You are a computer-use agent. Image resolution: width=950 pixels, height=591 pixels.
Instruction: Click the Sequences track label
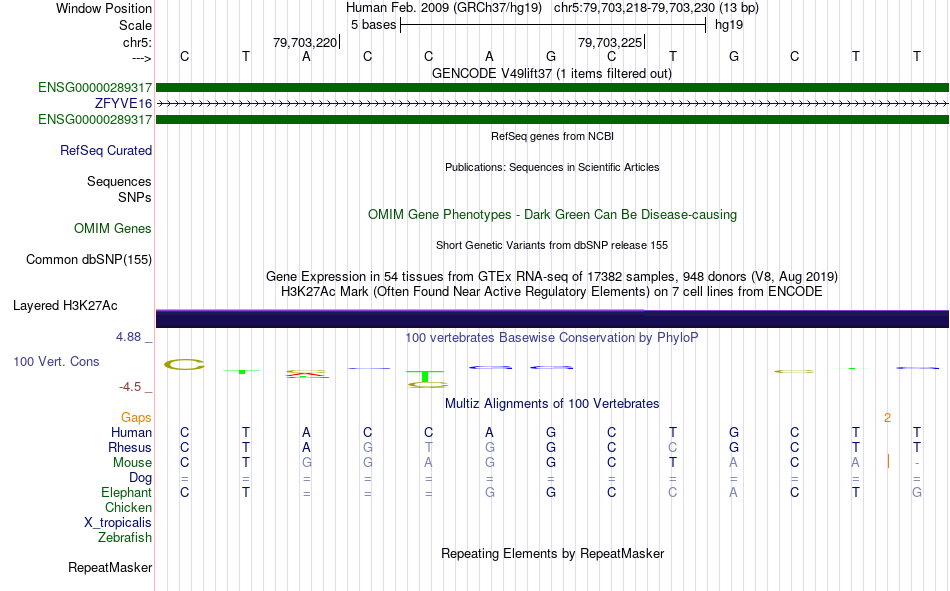(119, 181)
